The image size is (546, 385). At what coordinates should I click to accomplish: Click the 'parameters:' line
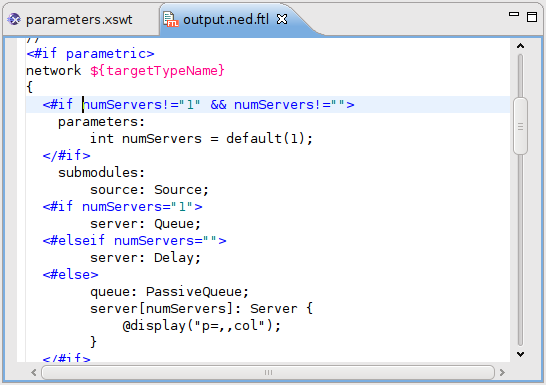[101, 122]
